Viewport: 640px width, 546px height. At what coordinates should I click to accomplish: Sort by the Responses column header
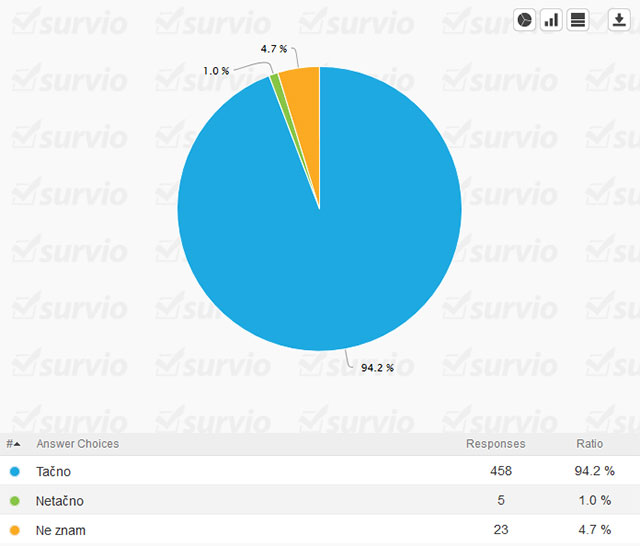tap(495, 444)
